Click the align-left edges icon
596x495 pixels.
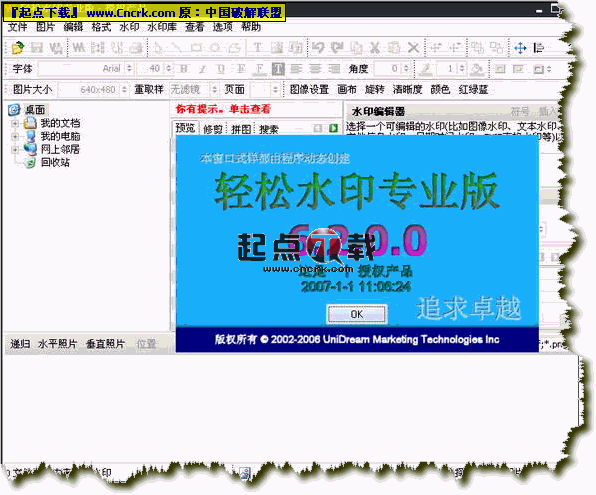click(539, 48)
